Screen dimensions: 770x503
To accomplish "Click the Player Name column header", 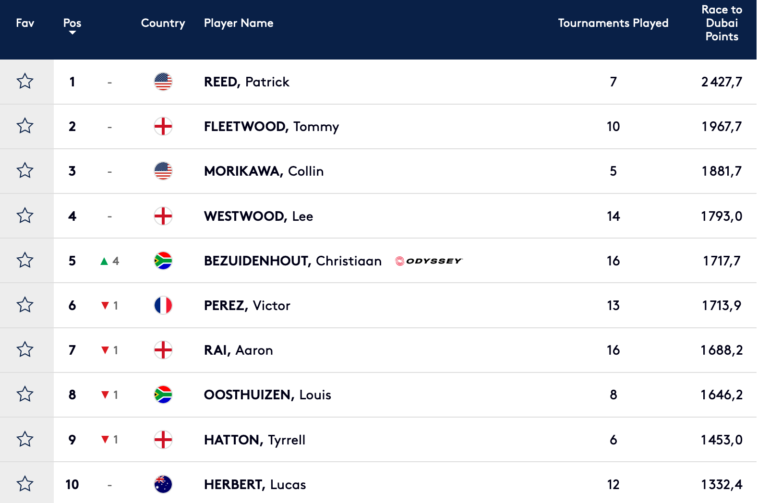I will pyautogui.click(x=239, y=23).
